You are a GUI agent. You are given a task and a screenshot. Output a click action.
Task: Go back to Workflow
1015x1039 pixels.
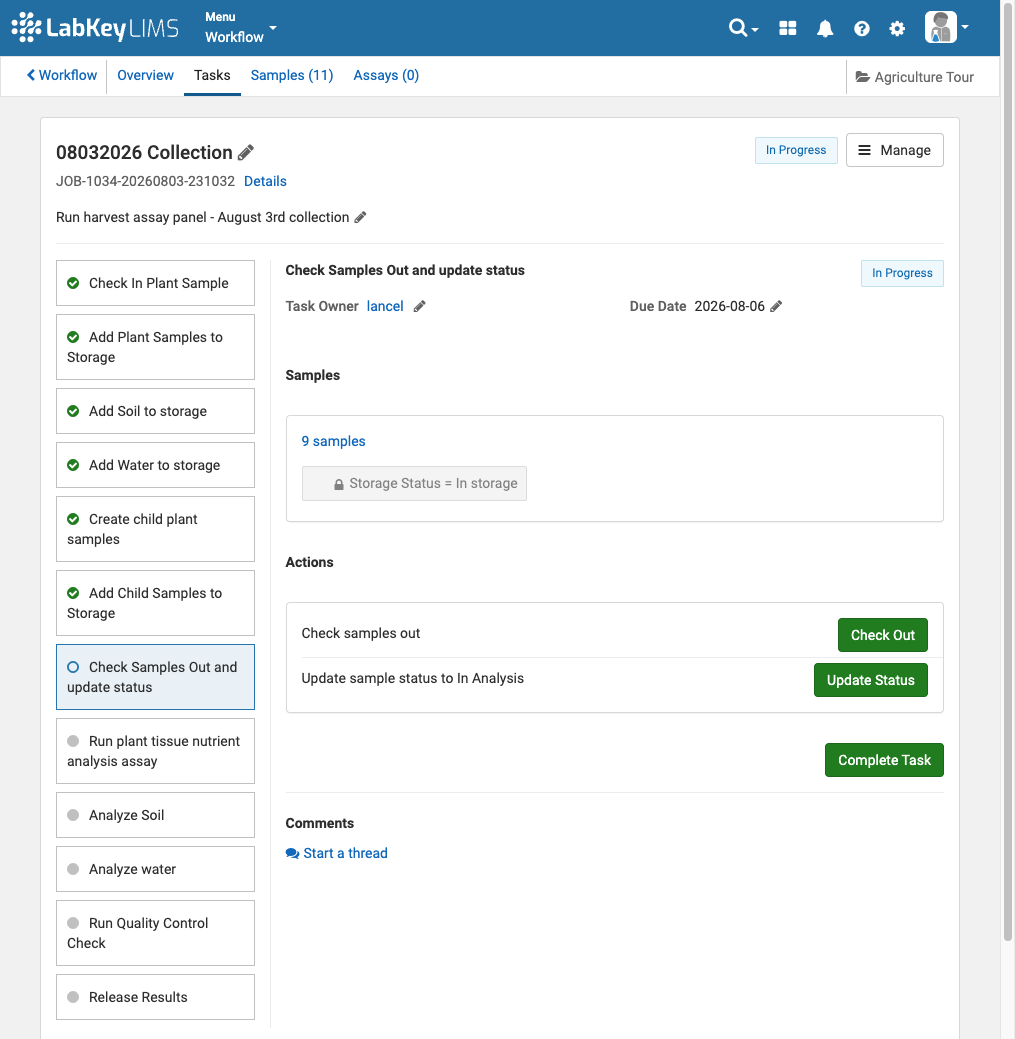tap(62, 76)
